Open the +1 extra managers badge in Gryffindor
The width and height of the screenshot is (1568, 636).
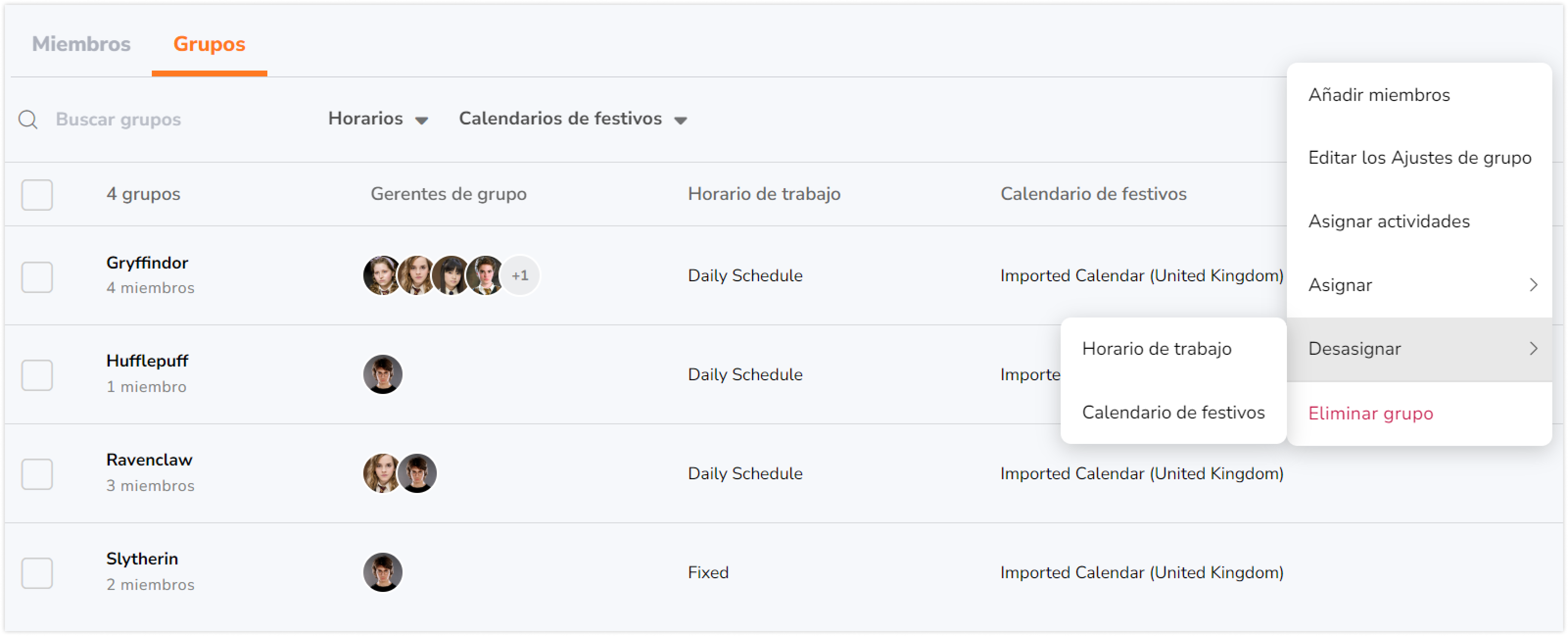(519, 275)
